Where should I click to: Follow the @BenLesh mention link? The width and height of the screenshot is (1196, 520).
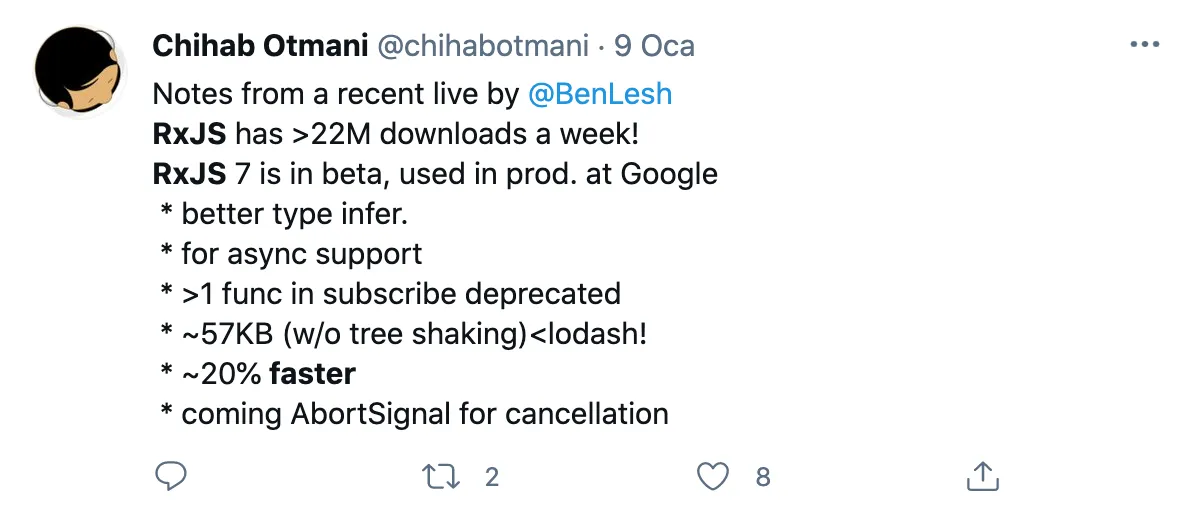(x=599, y=94)
